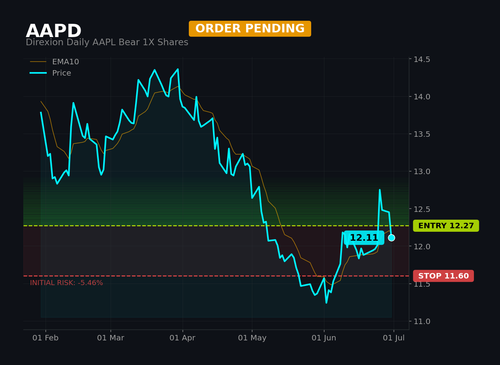Screen dimensions: 500x365
Task: Click the 14.0 y-axis value
Action: point(422,97)
